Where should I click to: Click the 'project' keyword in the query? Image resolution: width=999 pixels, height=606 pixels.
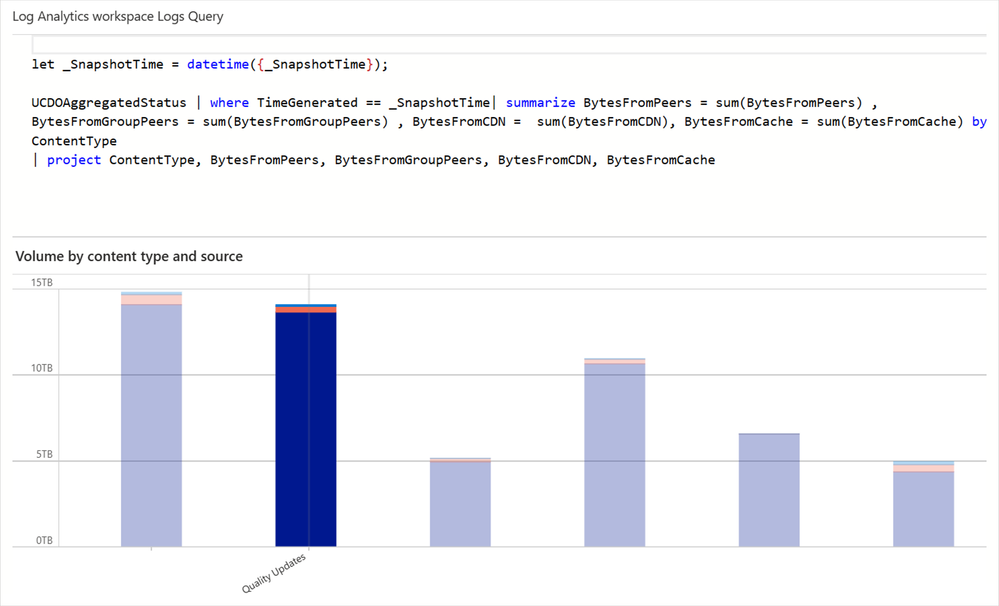click(x=74, y=160)
